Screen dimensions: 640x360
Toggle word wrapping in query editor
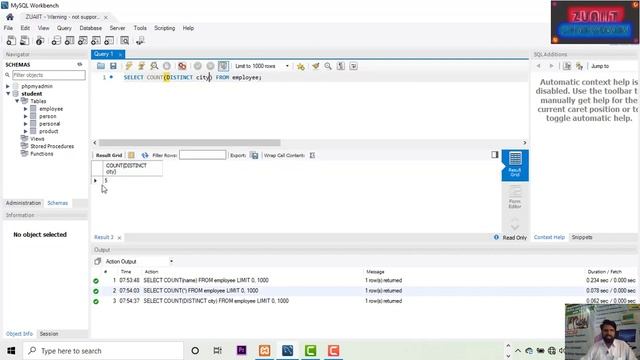pyautogui.click(x=353, y=66)
